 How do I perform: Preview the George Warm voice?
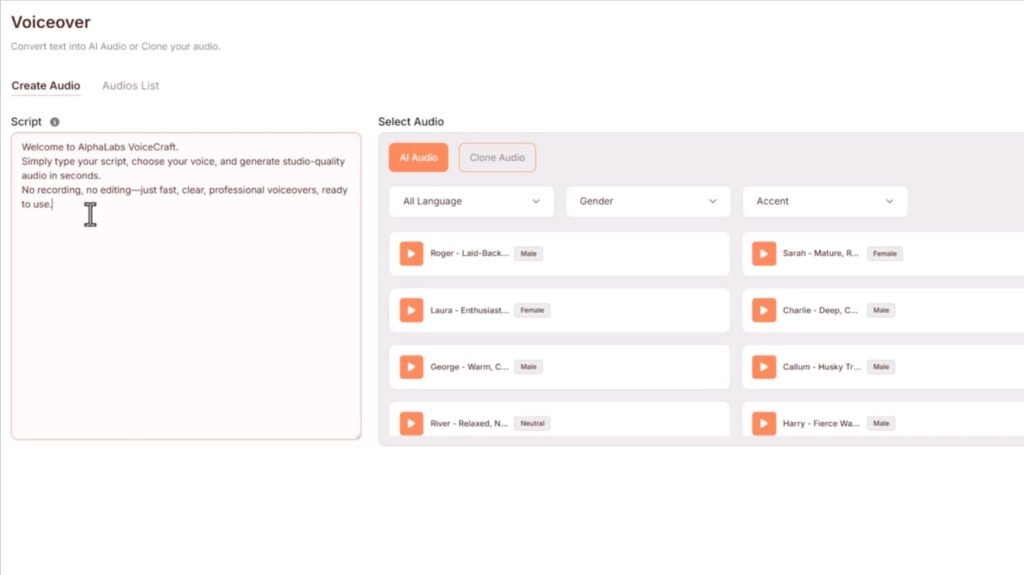click(411, 367)
